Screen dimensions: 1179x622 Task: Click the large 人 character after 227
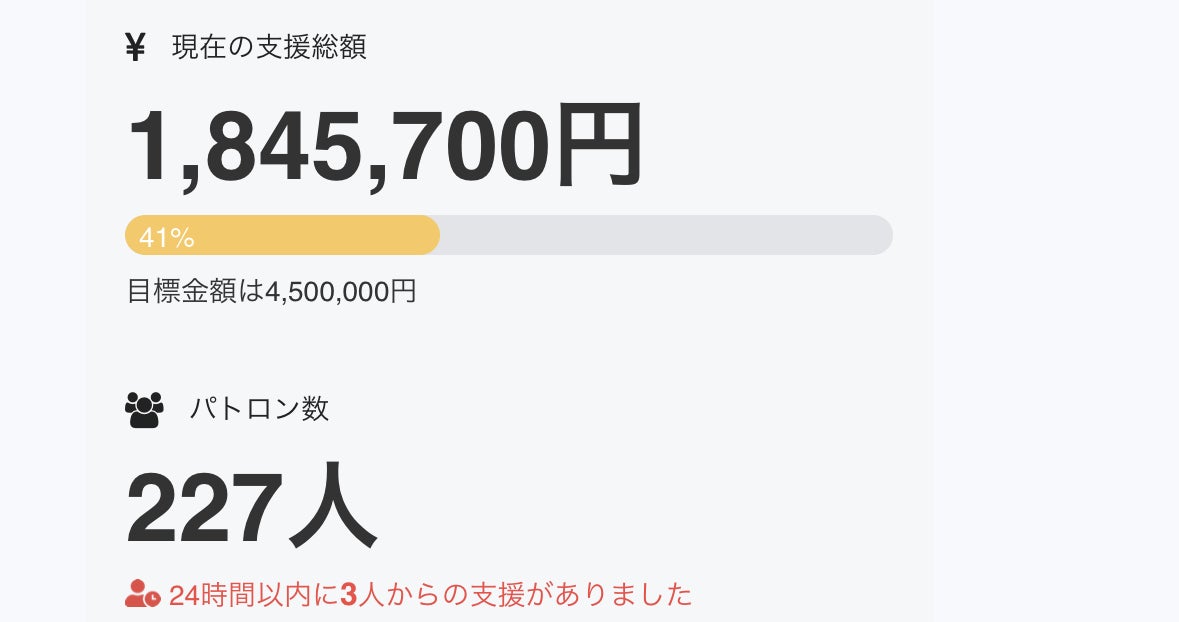(x=332, y=509)
